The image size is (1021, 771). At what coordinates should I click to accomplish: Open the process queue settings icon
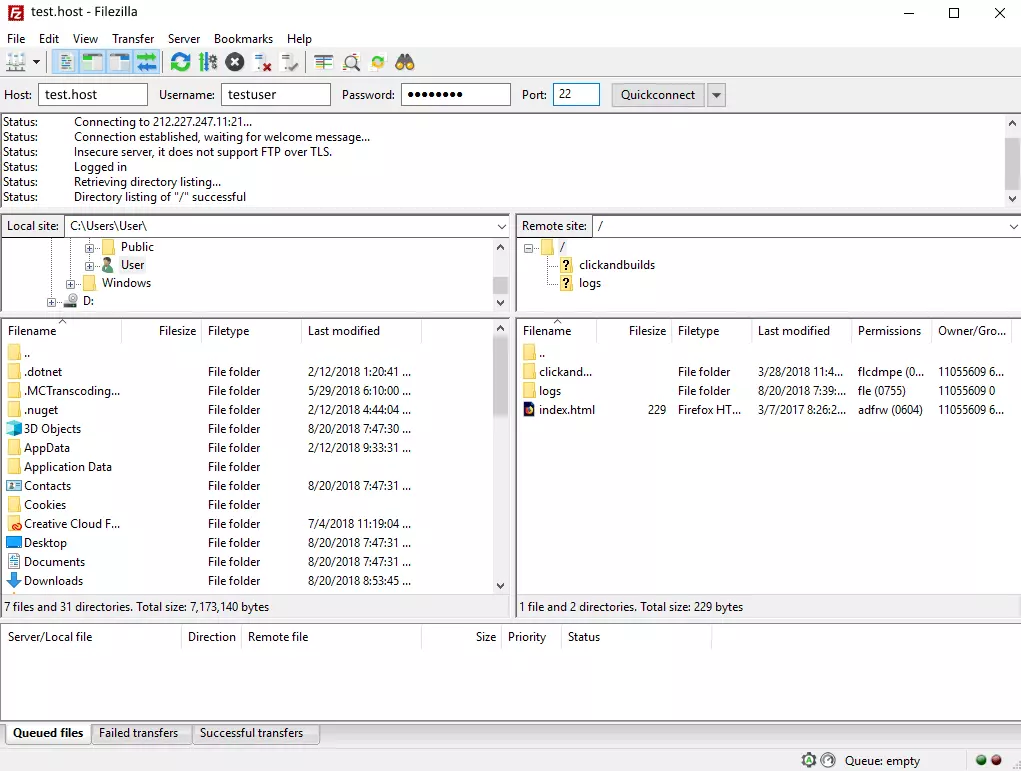(208, 62)
